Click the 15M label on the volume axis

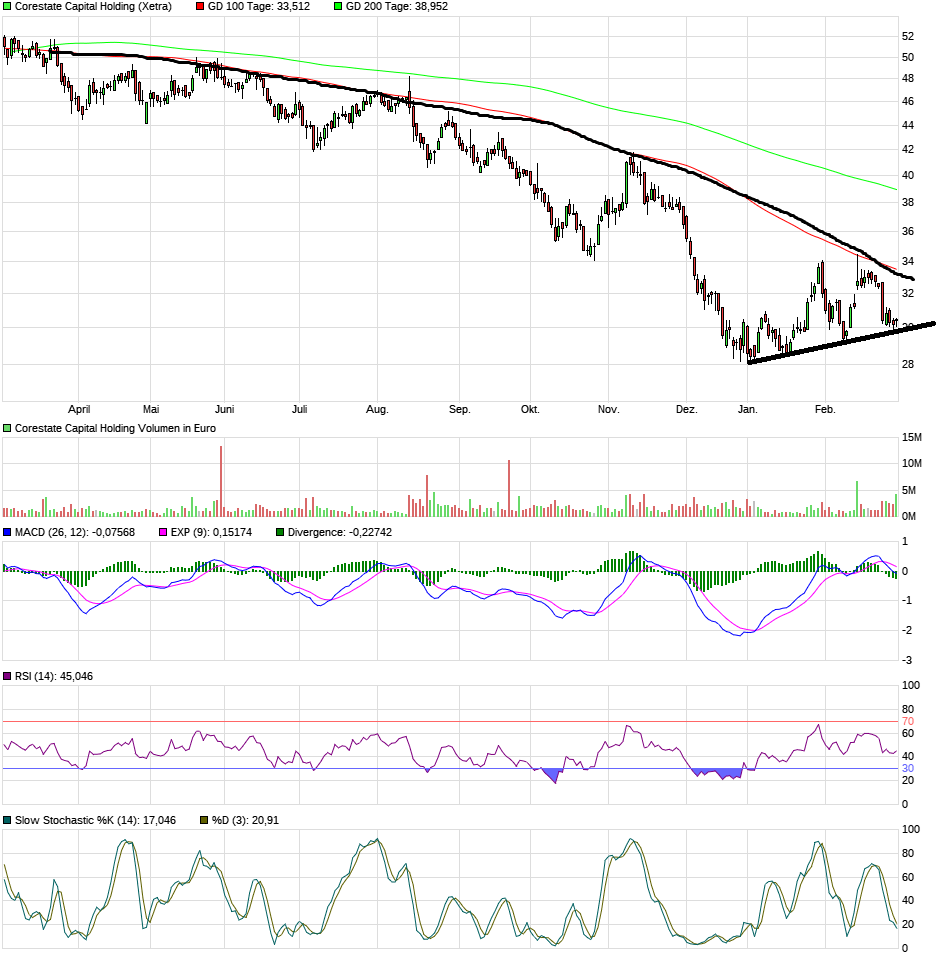coord(911,436)
